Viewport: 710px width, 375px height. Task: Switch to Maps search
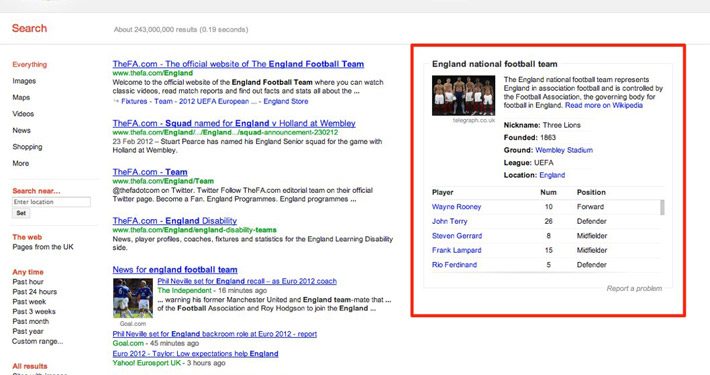pos(21,97)
